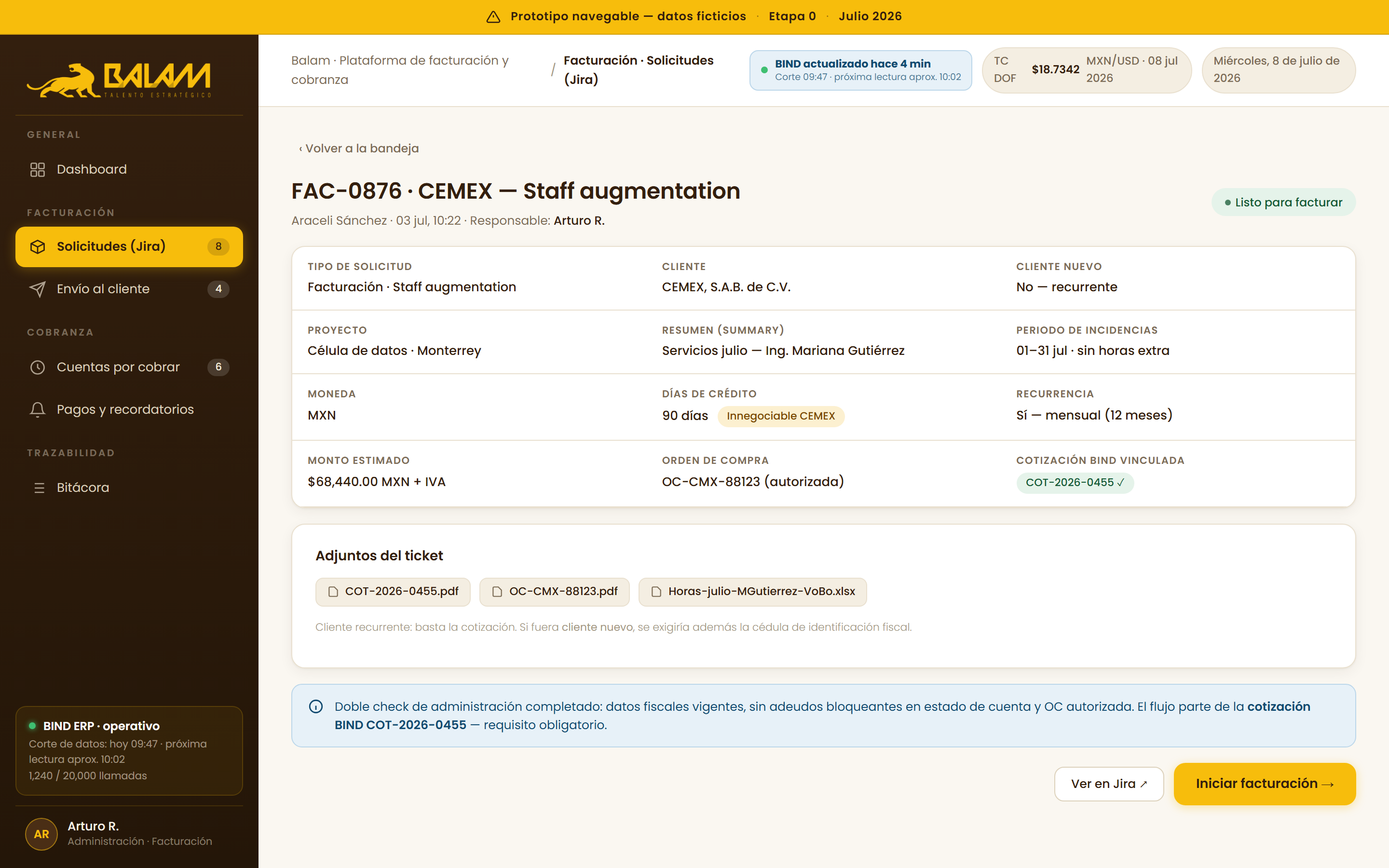This screenshot has height=868, width=1389.
Task: Click the Balam jaguar logo
Action: 119,80
